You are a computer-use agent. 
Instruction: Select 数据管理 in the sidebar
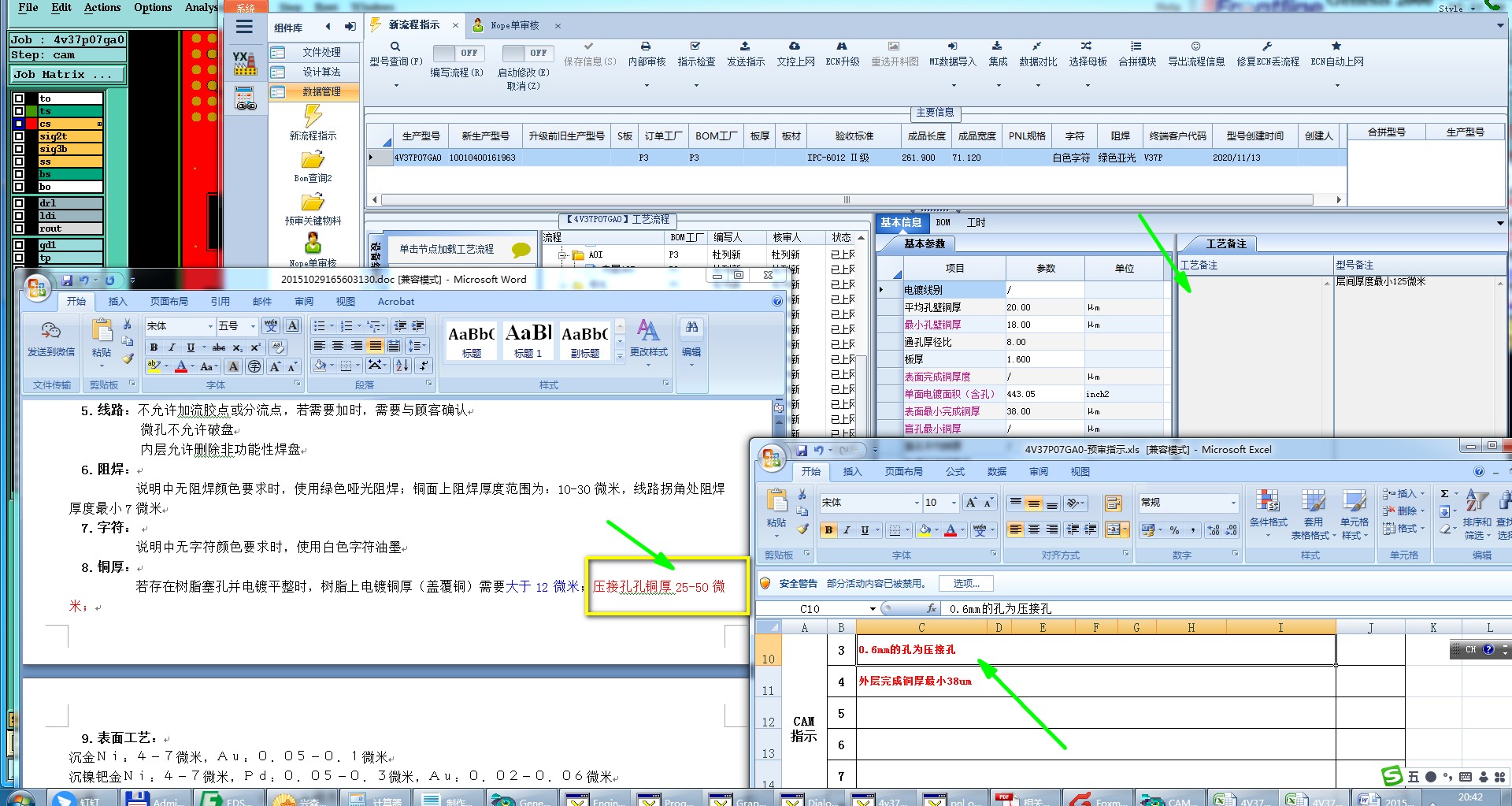tap(314, 91)
